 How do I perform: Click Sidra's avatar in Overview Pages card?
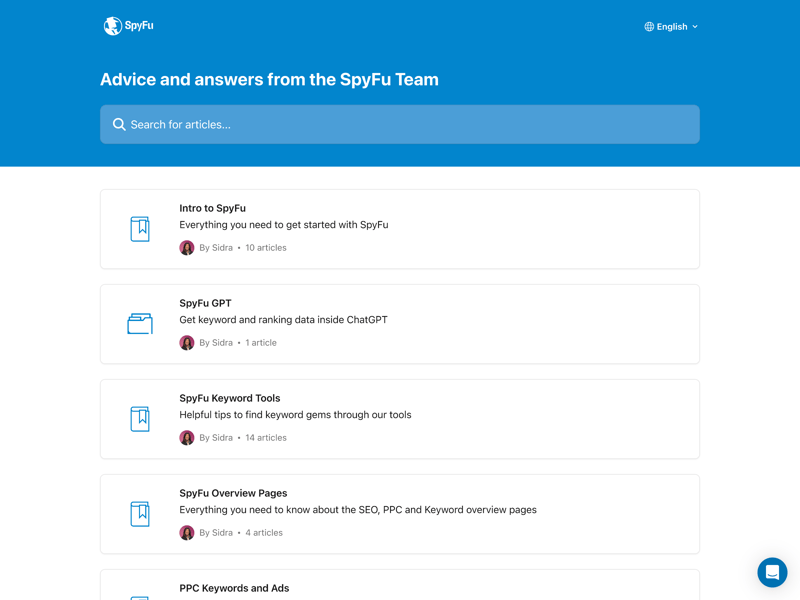[187, 533]
